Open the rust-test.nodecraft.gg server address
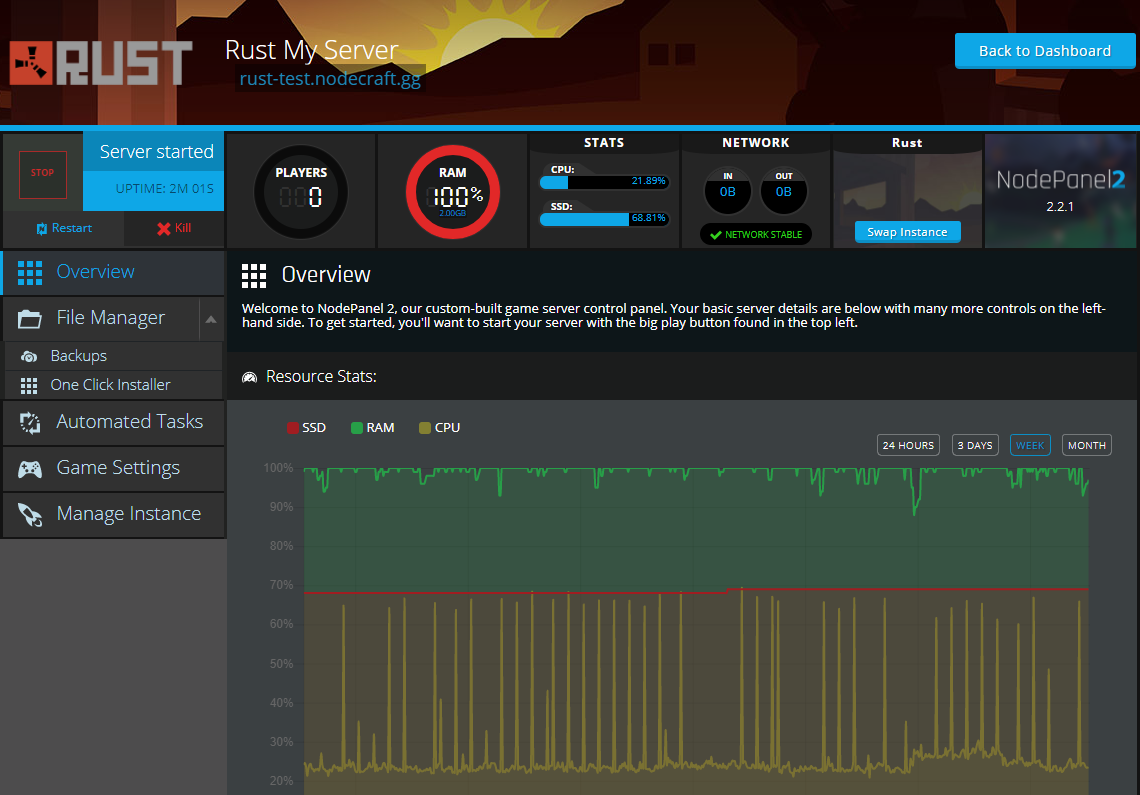 click(x=330, y=80)
